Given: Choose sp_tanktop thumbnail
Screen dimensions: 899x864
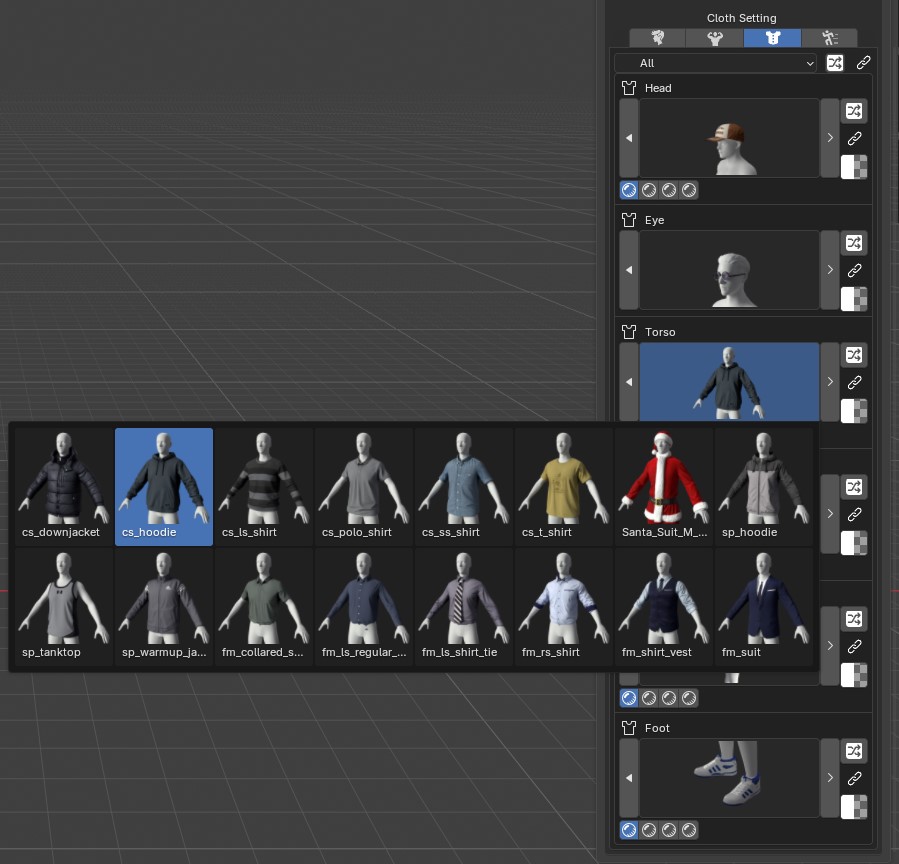Looking at the screenshot, I should coord(64,607).
